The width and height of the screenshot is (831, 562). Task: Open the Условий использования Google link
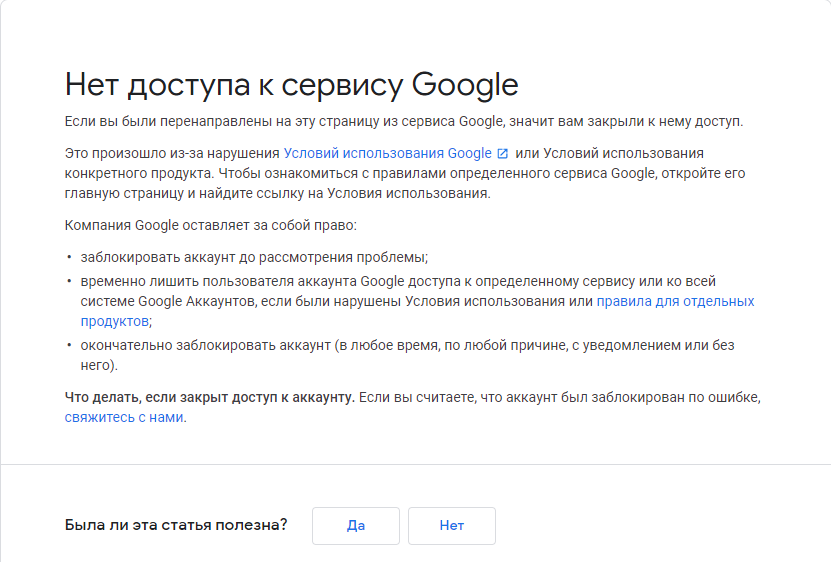[x=387, y=153]
